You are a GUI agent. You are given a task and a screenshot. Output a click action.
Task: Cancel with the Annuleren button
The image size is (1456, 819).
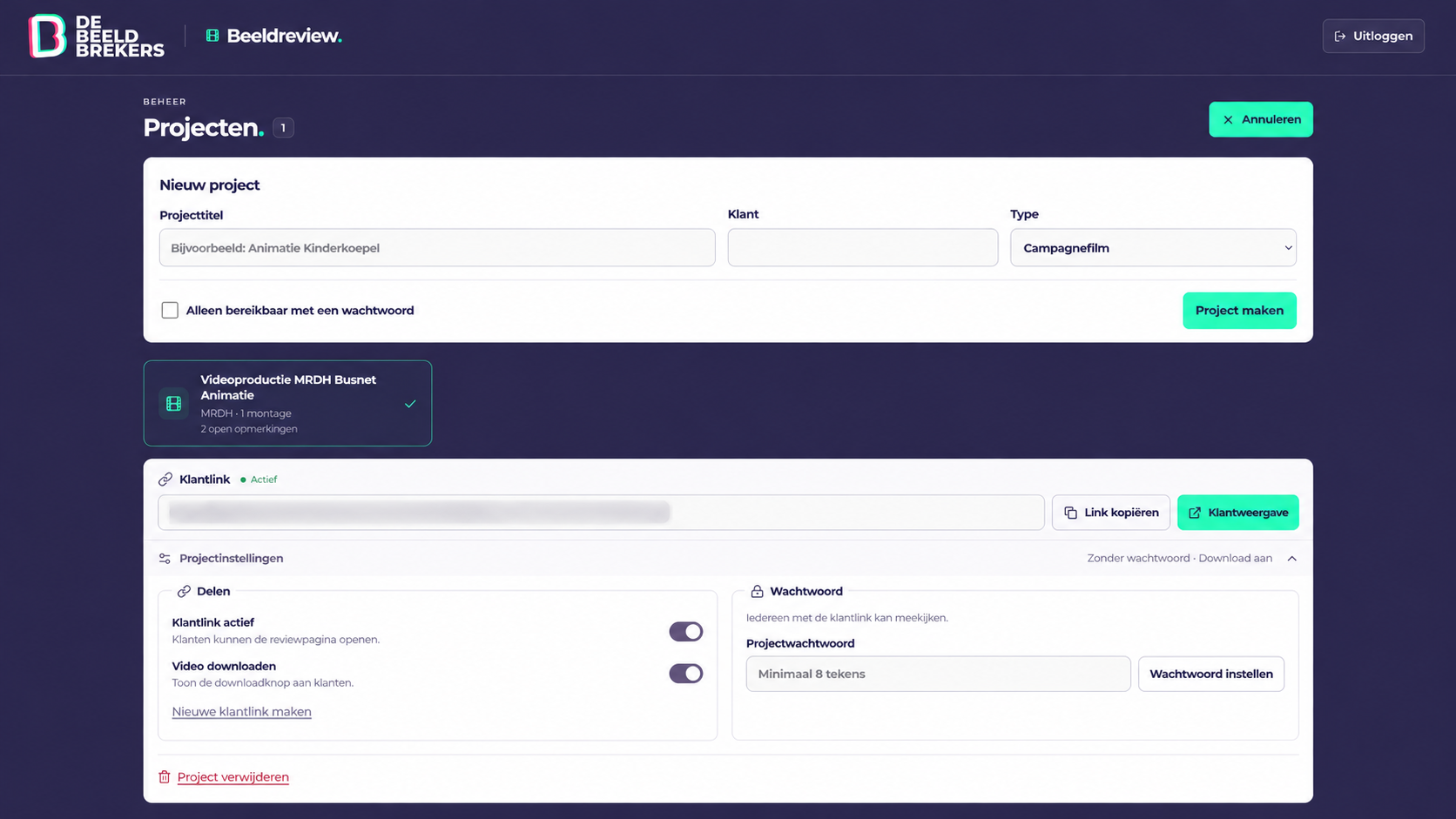pyautogui.click(x=1261, y=119)
